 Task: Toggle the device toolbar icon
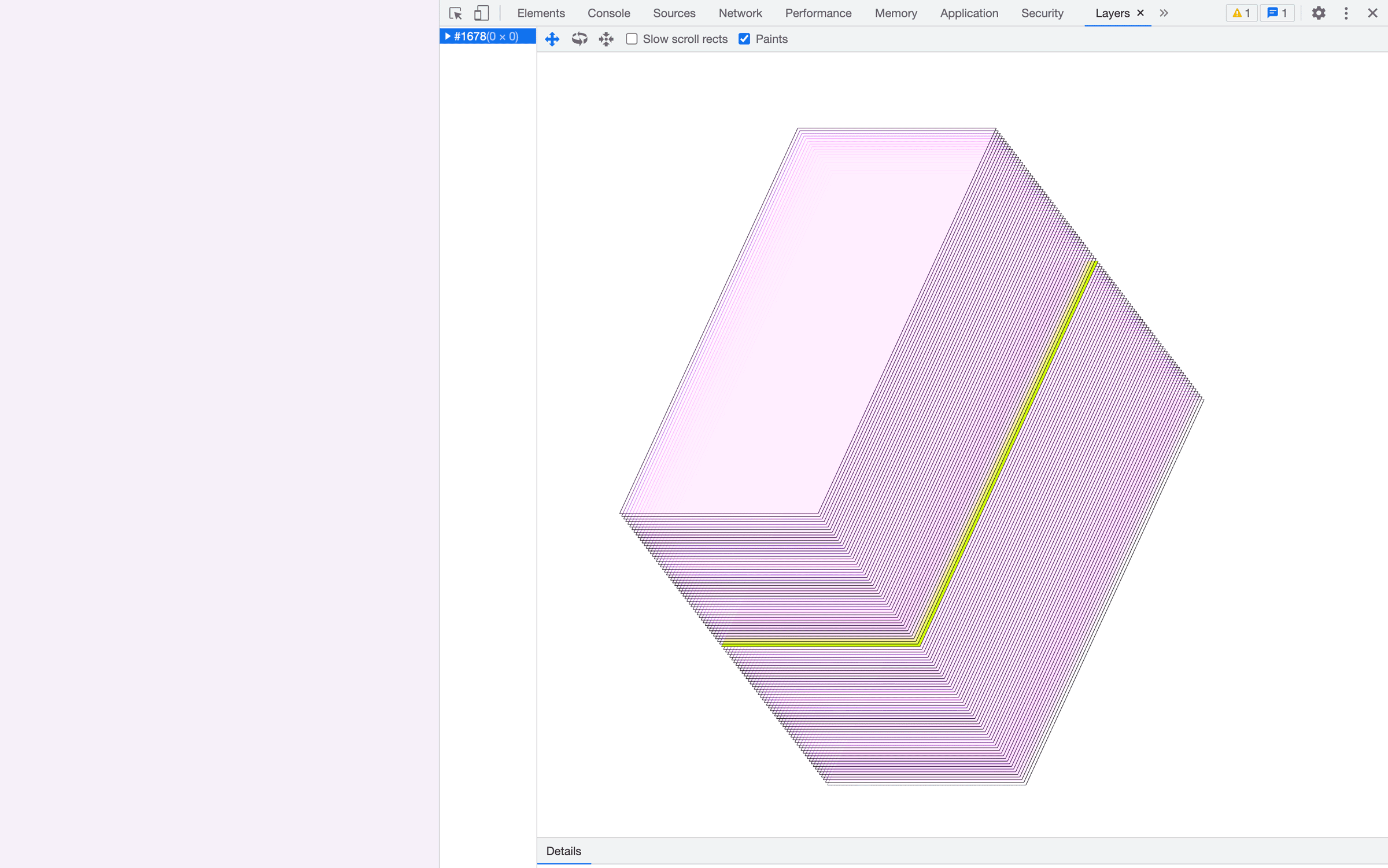click(x=481, y=13)
